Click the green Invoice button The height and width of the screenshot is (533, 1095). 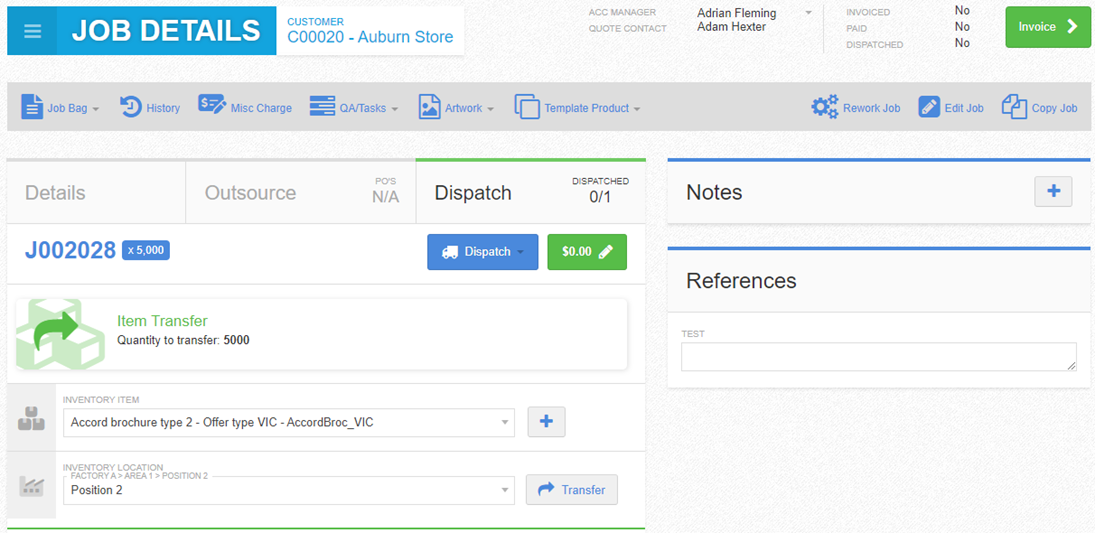point(1048,27)
